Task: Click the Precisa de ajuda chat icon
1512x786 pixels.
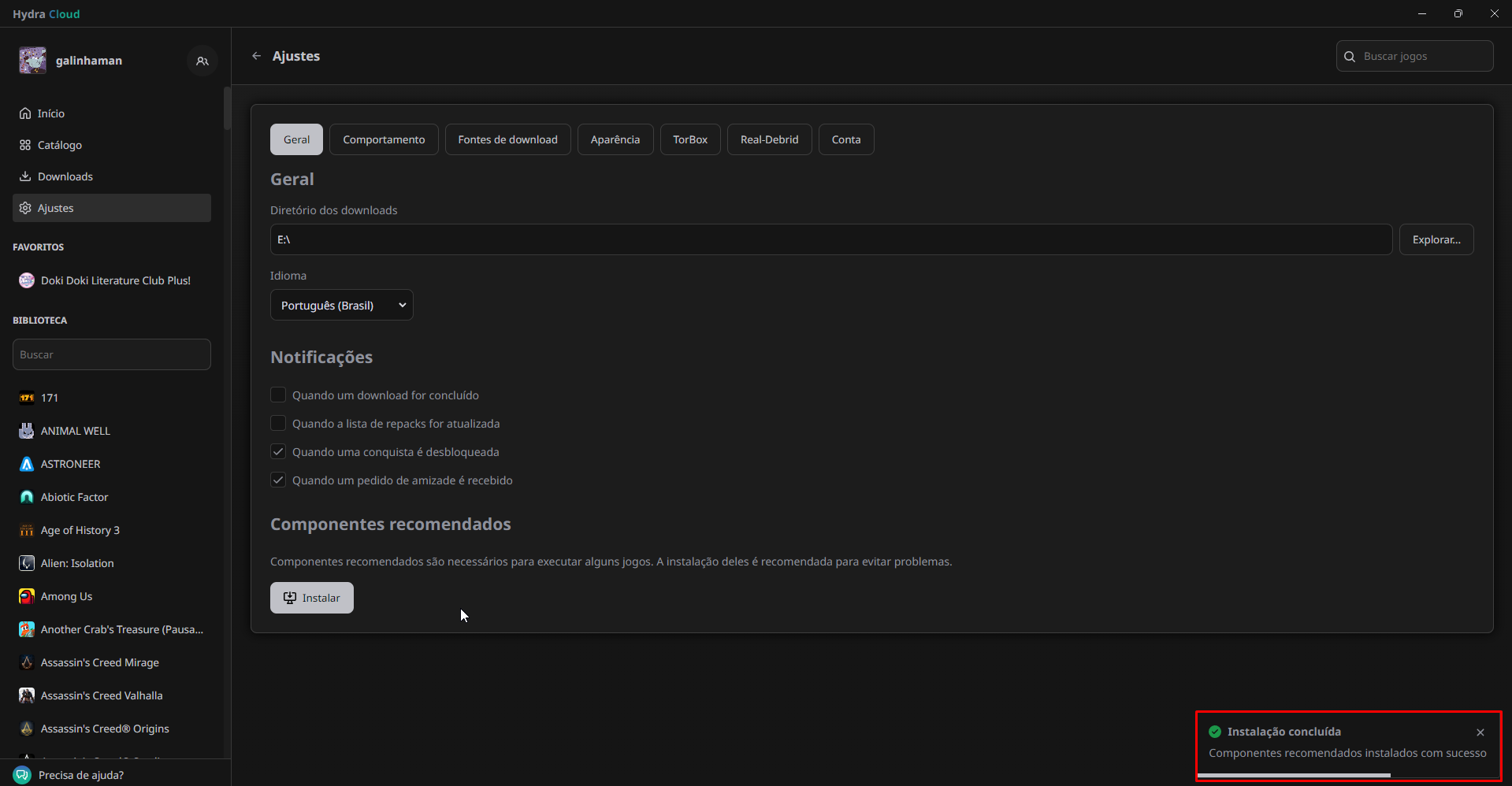Action: 22,775
